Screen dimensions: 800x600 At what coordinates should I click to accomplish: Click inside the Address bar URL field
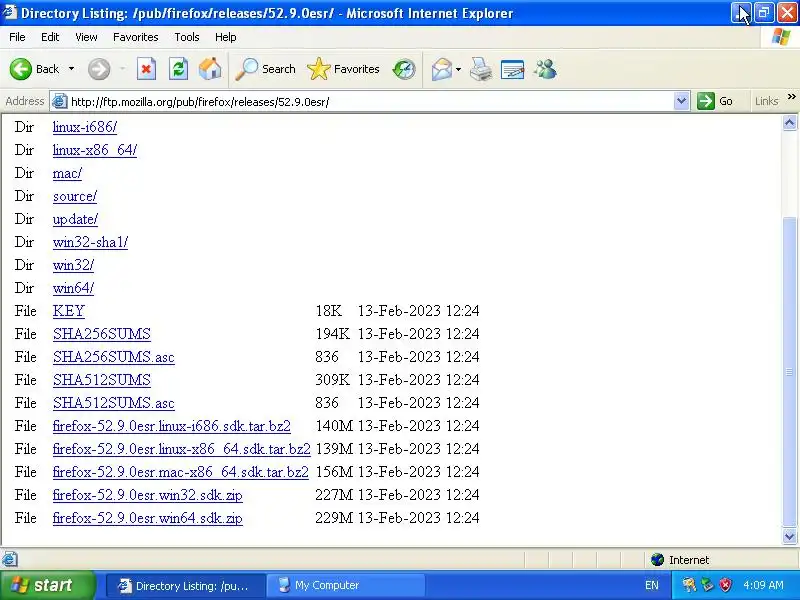click(x=370, y=102)
